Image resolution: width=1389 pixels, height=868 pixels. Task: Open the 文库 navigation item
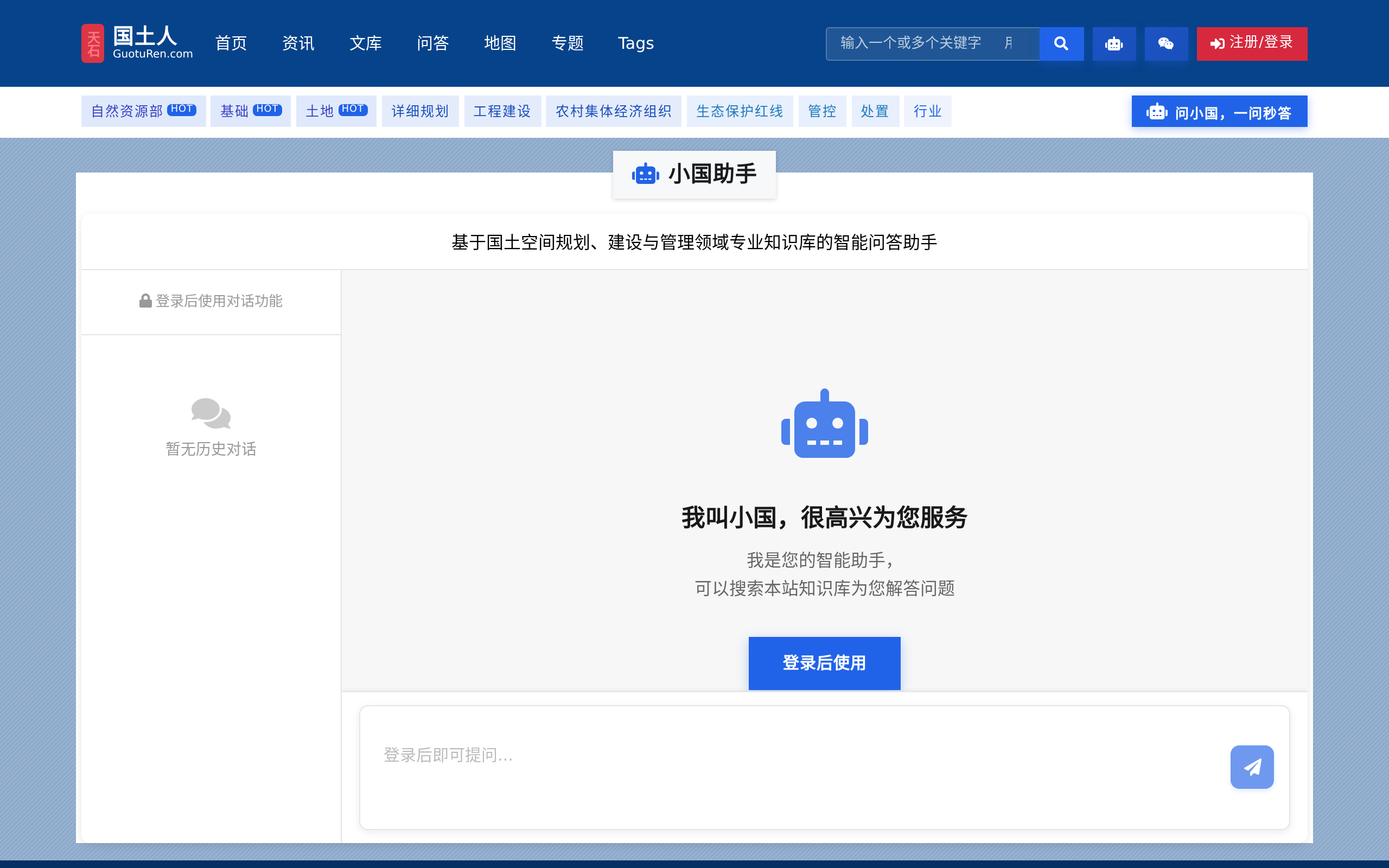(365, 43)
